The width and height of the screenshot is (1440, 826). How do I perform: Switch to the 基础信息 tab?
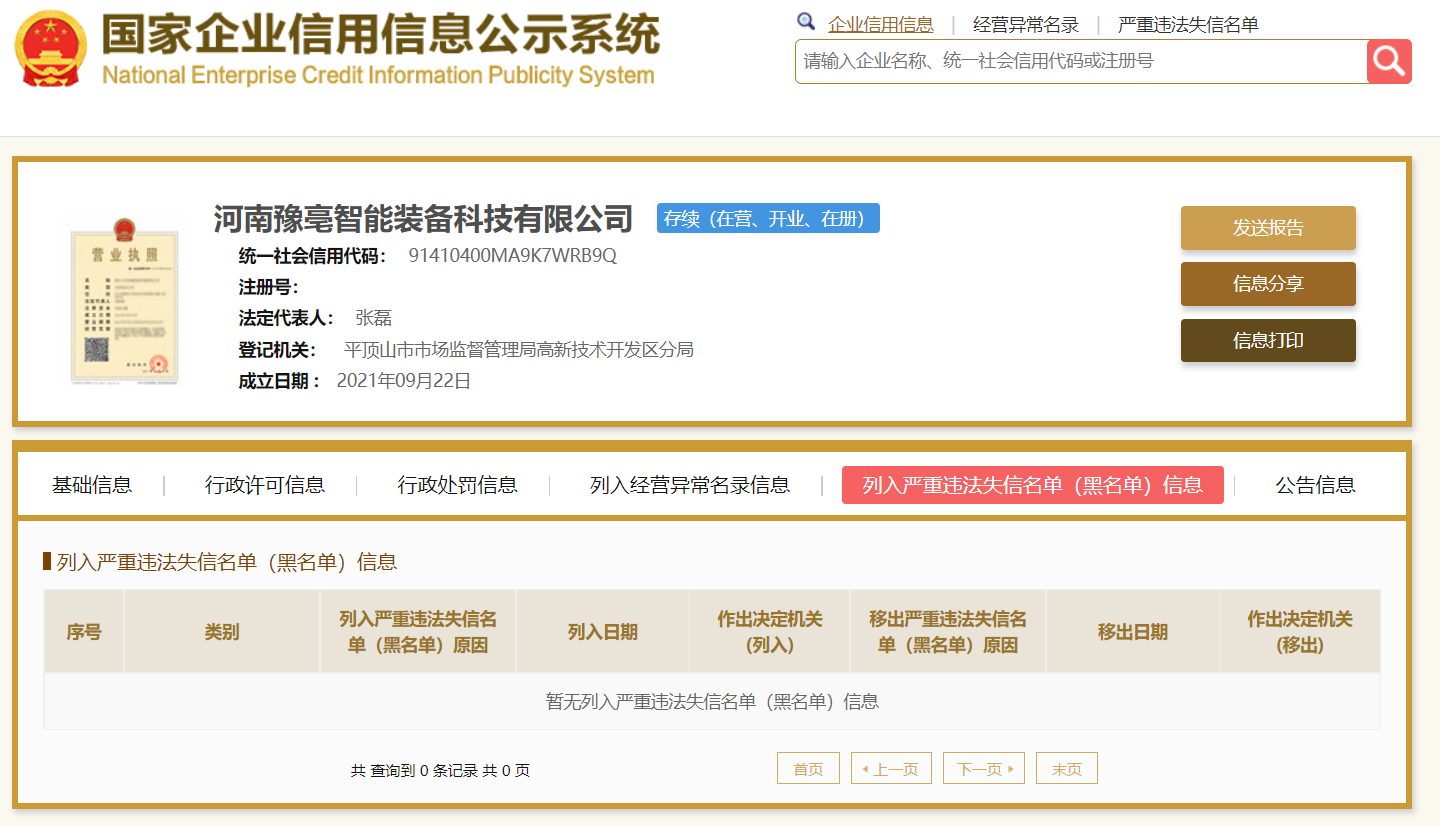click(x=92, y=485)
